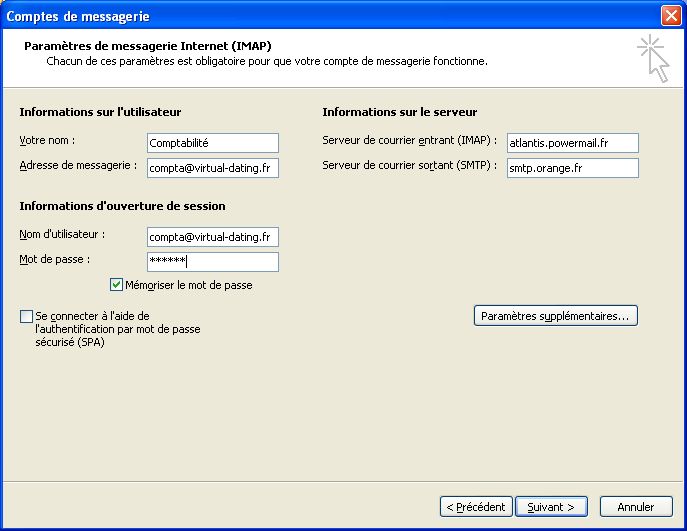
Task: Click the 'Votre nom :' label
Action: click(47, 141)
